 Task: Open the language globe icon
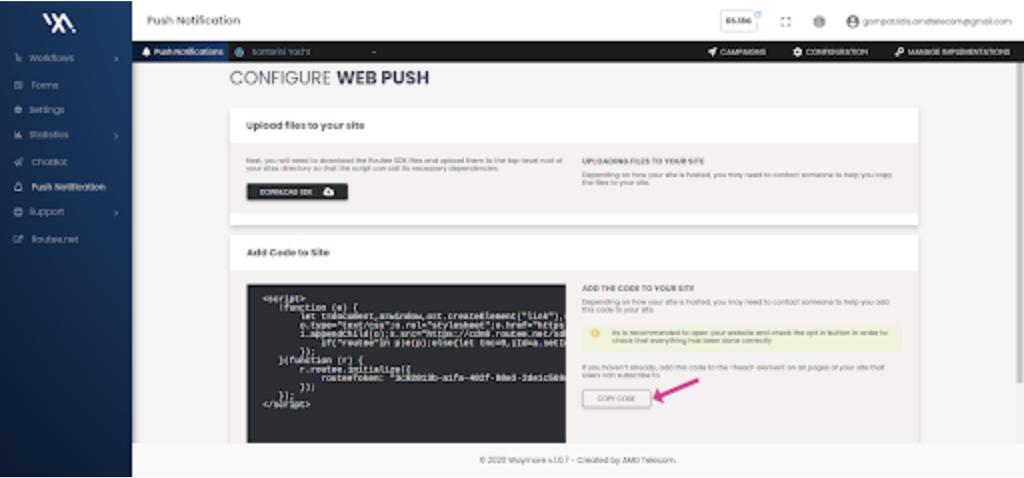pyautogui.click(x=819, y=22)
